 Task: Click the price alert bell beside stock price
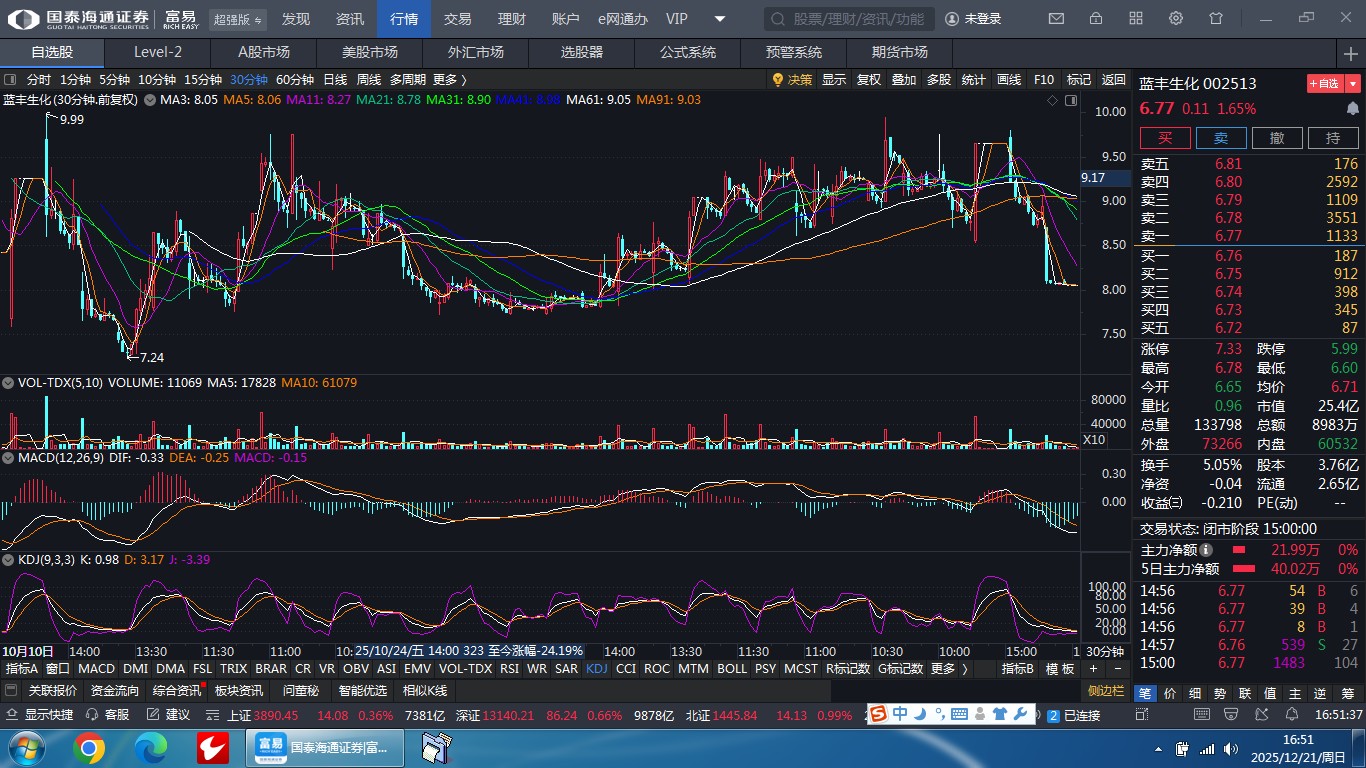[x=1352, y=108]
